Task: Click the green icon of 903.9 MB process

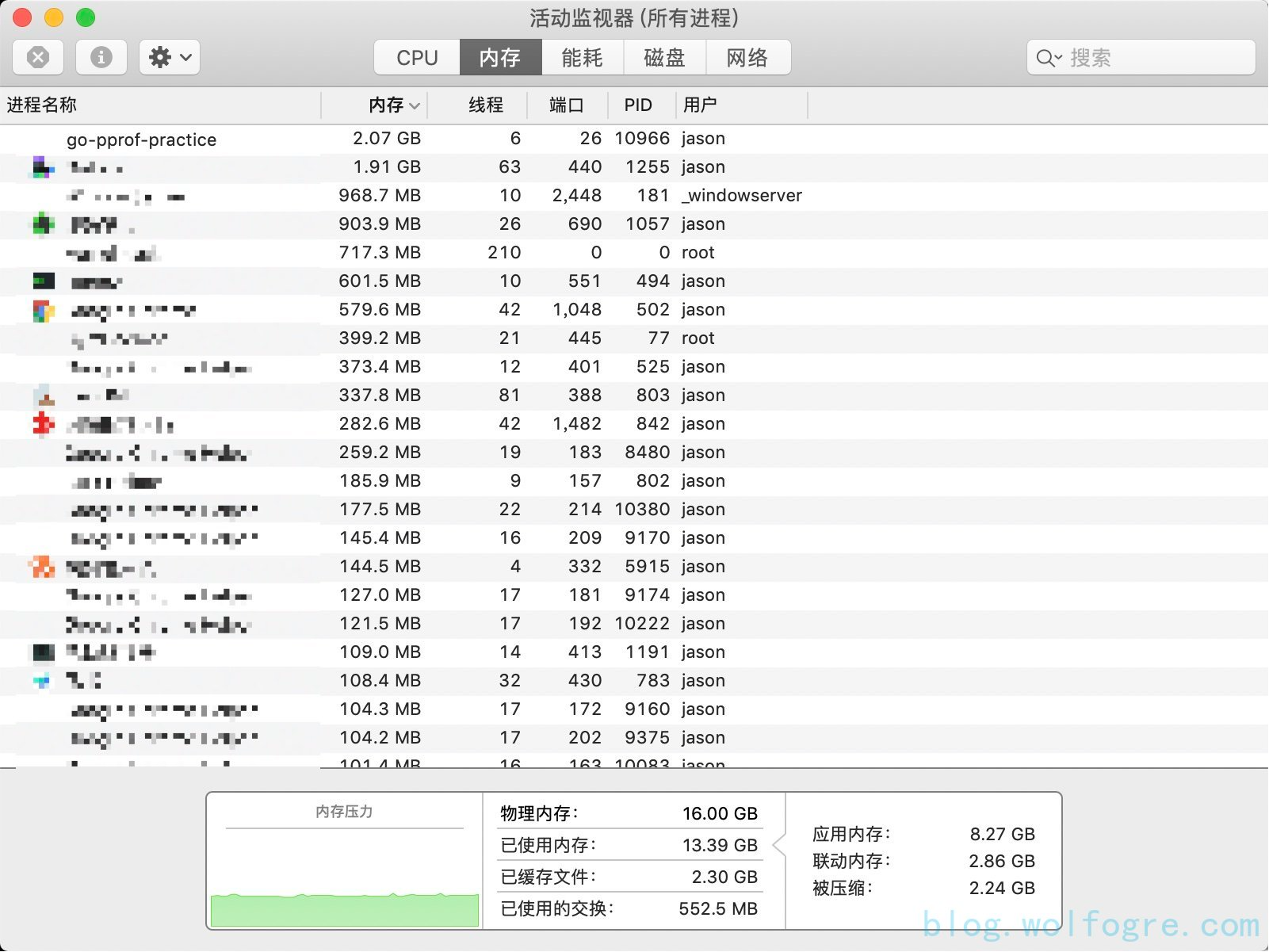Action: pos(43,224)
